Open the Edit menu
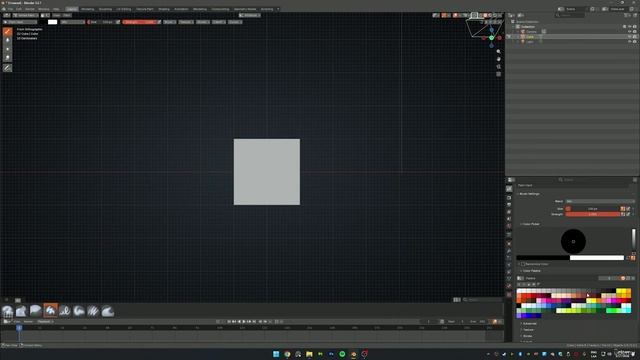Viewport: 640px width, 360px height. tap(19, 9)
